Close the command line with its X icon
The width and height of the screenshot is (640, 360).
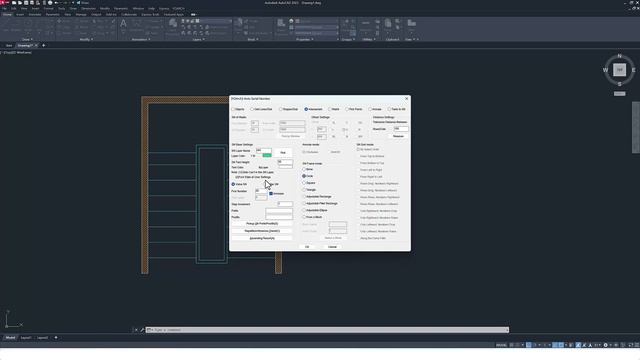(x=136, y=330)
